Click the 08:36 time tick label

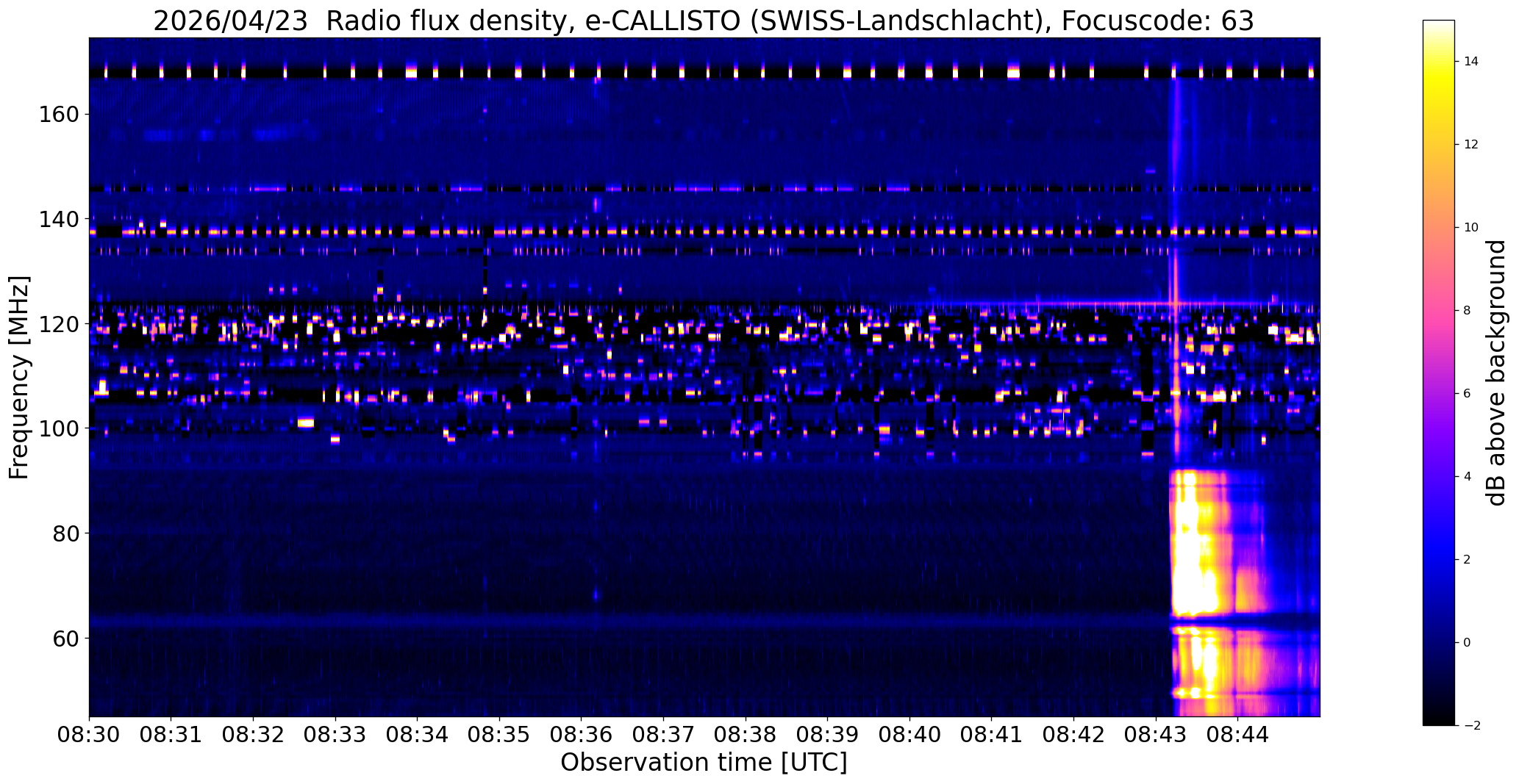pyautogui.click(x=582, y=735)
